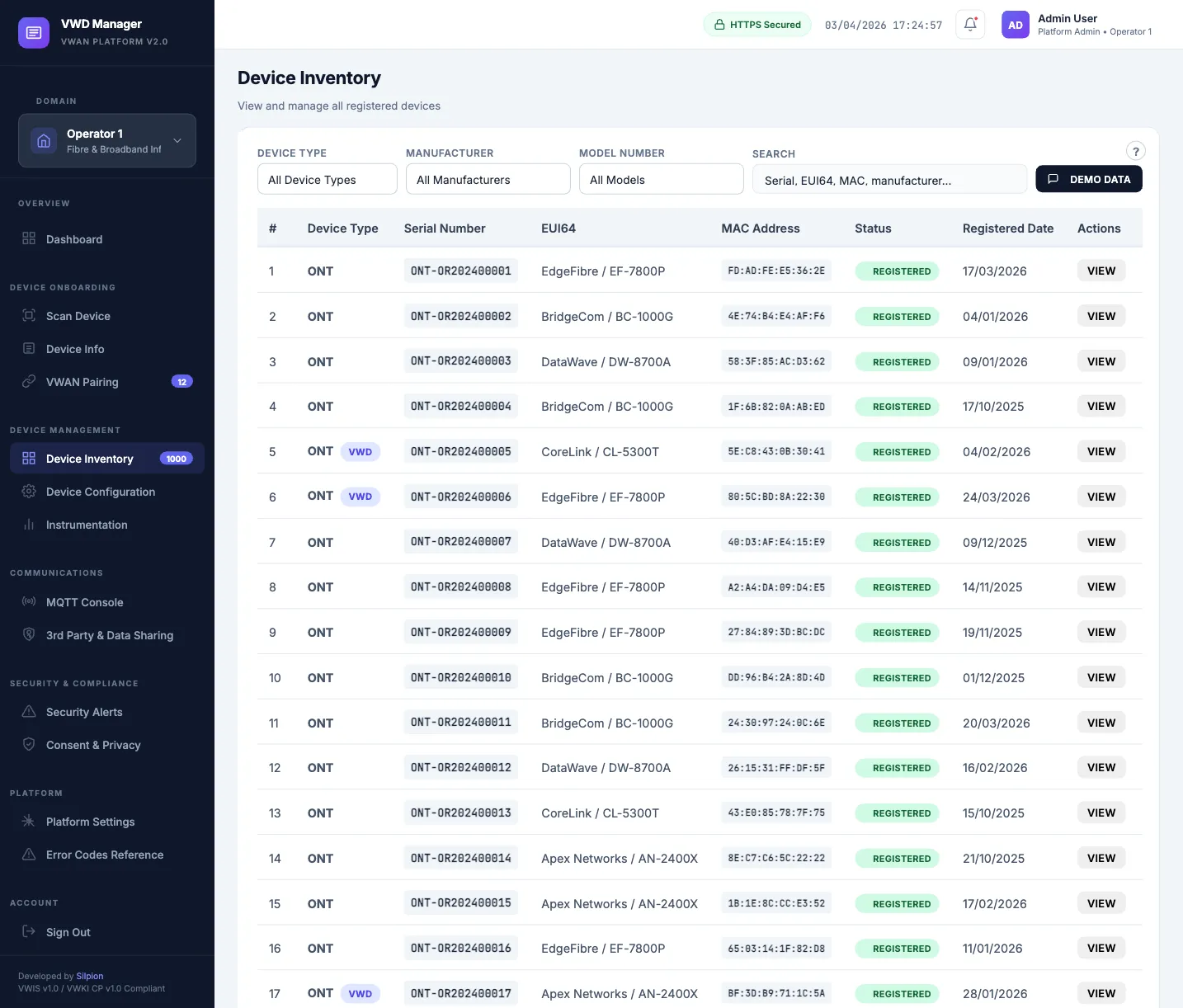This screenshot has height=1008, width=1183.
Task: Click the MQTT Console broadcast icon
Action: pyautogui.click(x=29, y=602)
